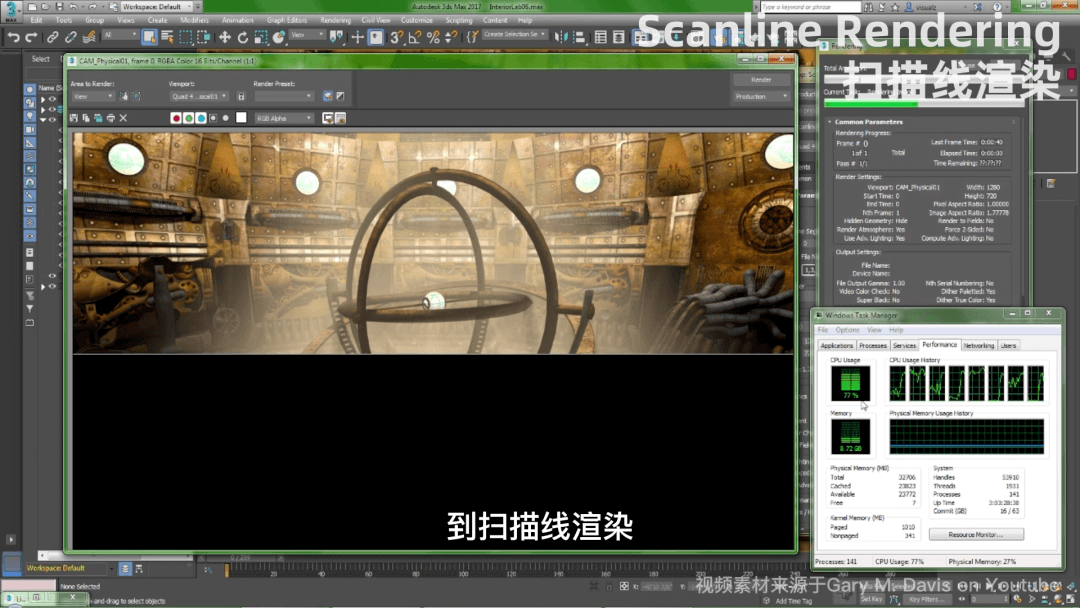The width and height of the screenshot is (1080, 608).
Task: Activate the Select Object tool
Action: (x=149, y=37)
